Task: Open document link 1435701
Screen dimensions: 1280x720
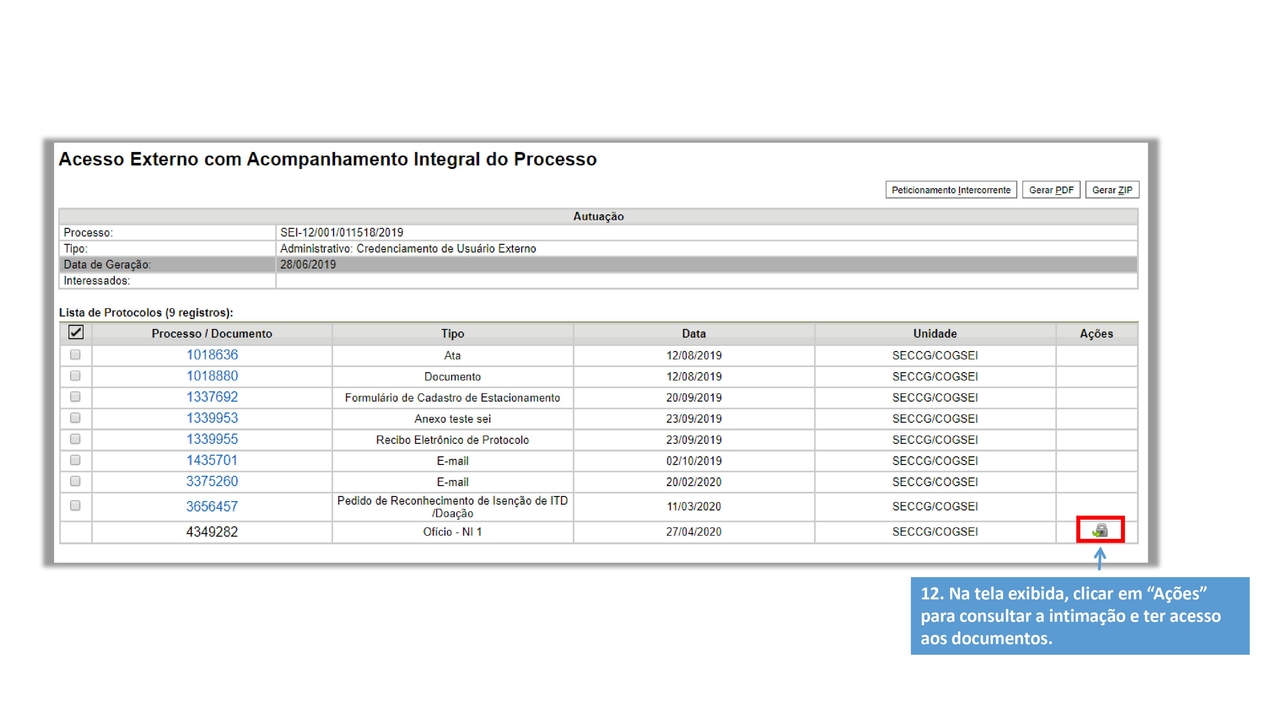Action: click(212, 460)
